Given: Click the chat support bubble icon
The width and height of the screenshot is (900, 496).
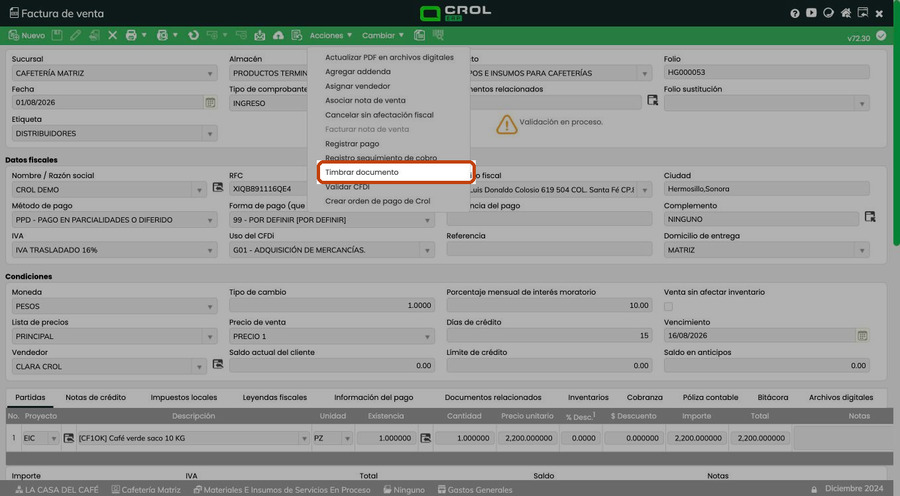Looking at the screenshot, I should point(828,13).
